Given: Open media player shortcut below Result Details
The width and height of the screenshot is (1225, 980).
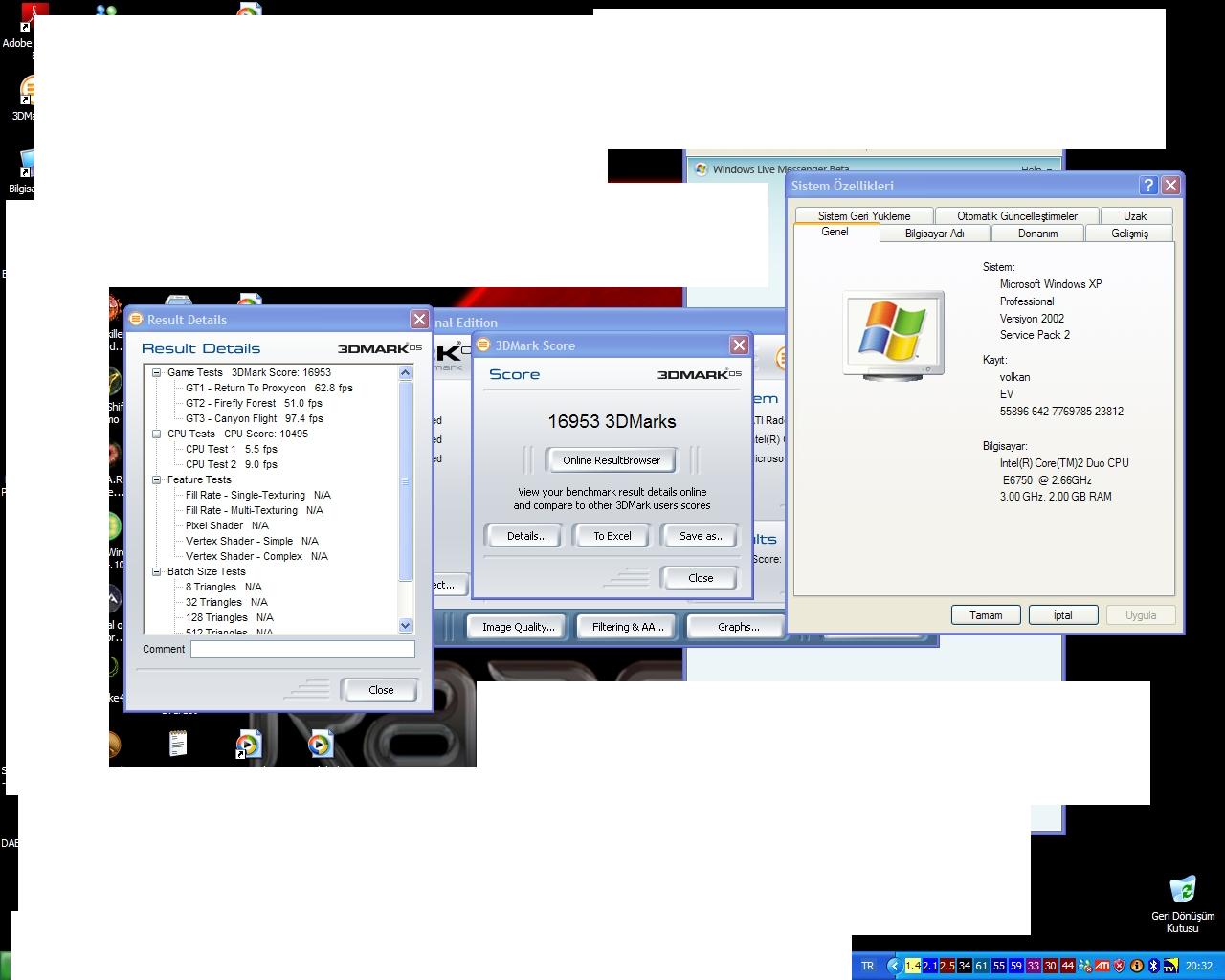Looking at the screenshot, I should pos(248,745).
